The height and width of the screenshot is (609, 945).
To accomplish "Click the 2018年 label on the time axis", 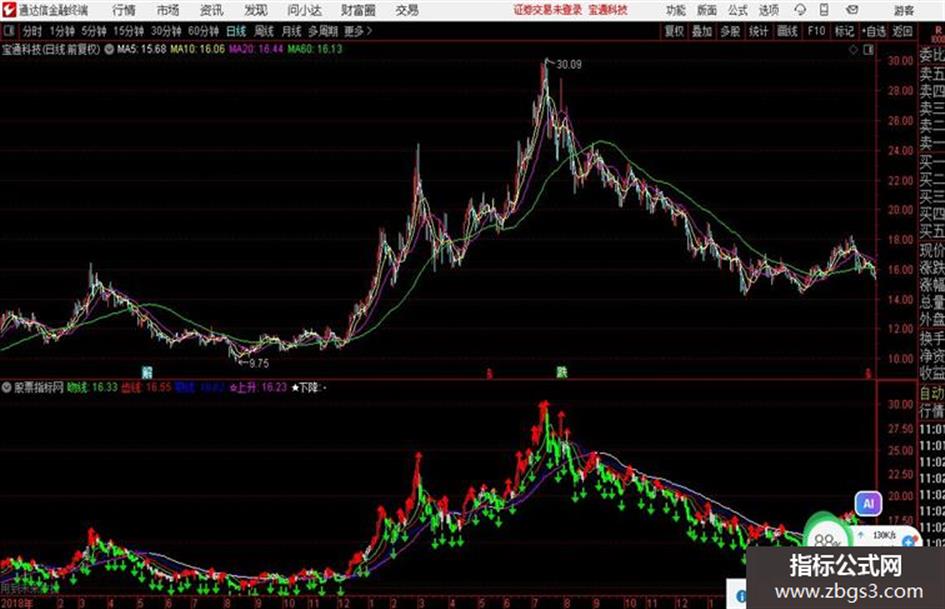I will coord(17,603).
